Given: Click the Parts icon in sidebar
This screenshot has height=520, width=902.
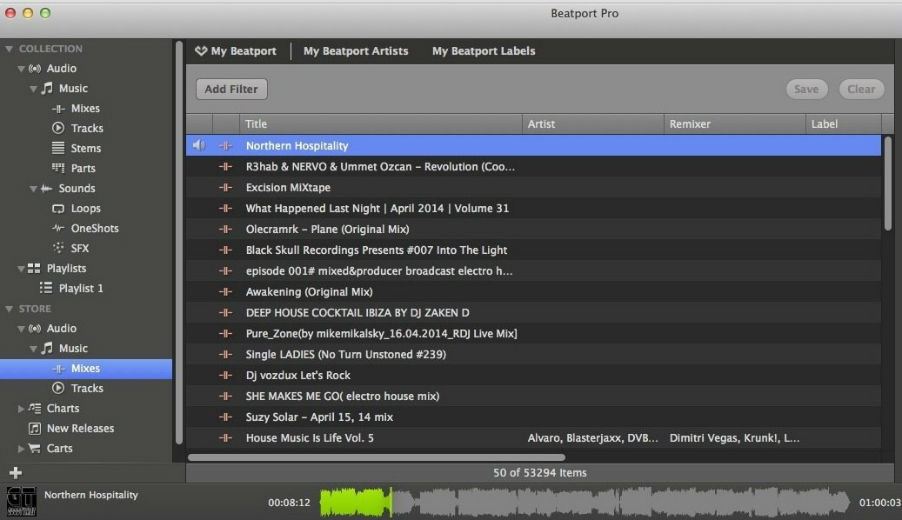Looking at the screenshot, I should point(58,168).
